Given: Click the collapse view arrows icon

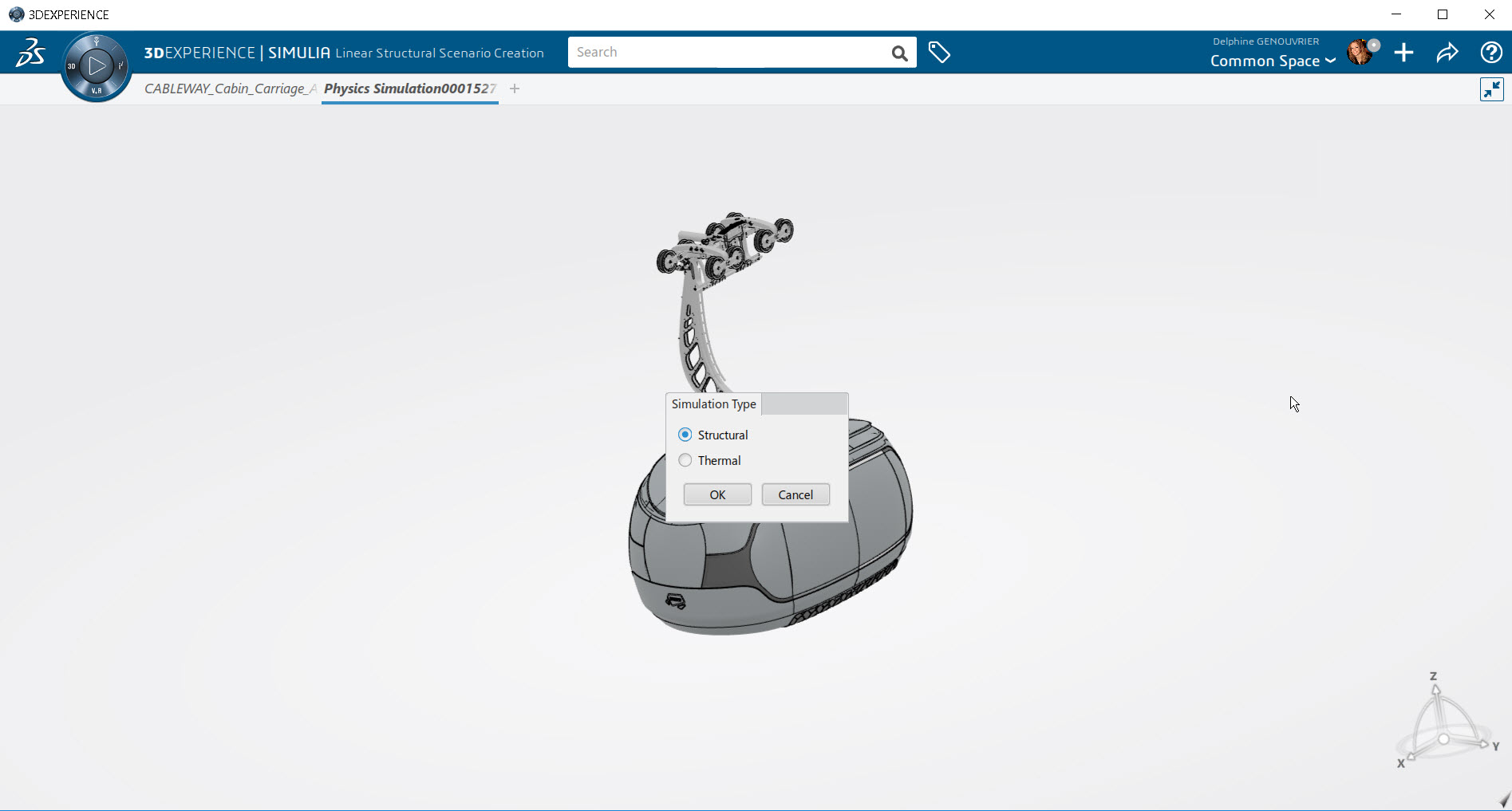Looking at the screenshot, I should [1491, 89].
